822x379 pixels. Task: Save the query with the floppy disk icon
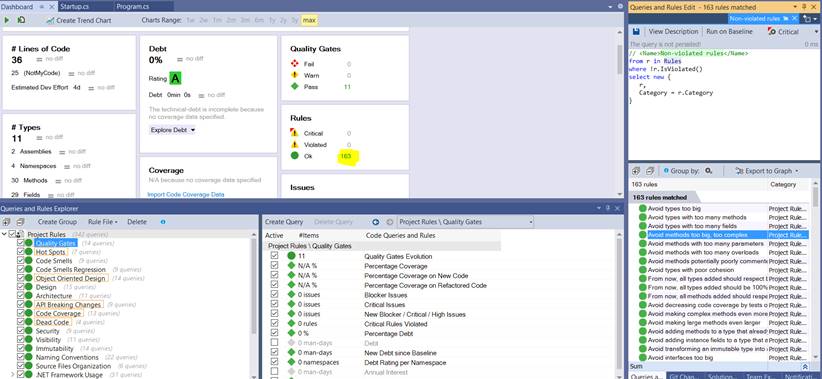[636, 31]
